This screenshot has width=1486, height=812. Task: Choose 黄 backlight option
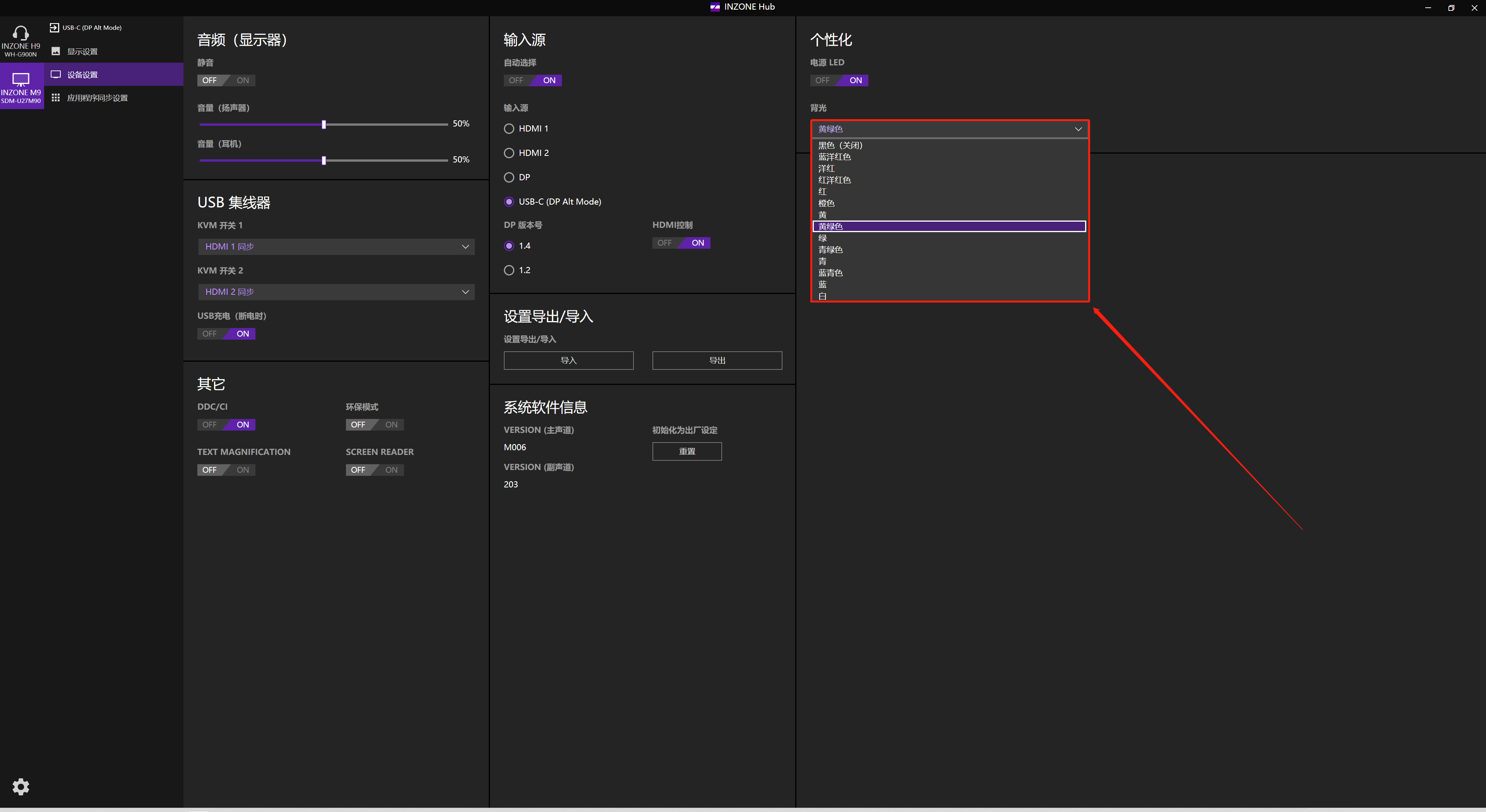(x=950, y=215)
